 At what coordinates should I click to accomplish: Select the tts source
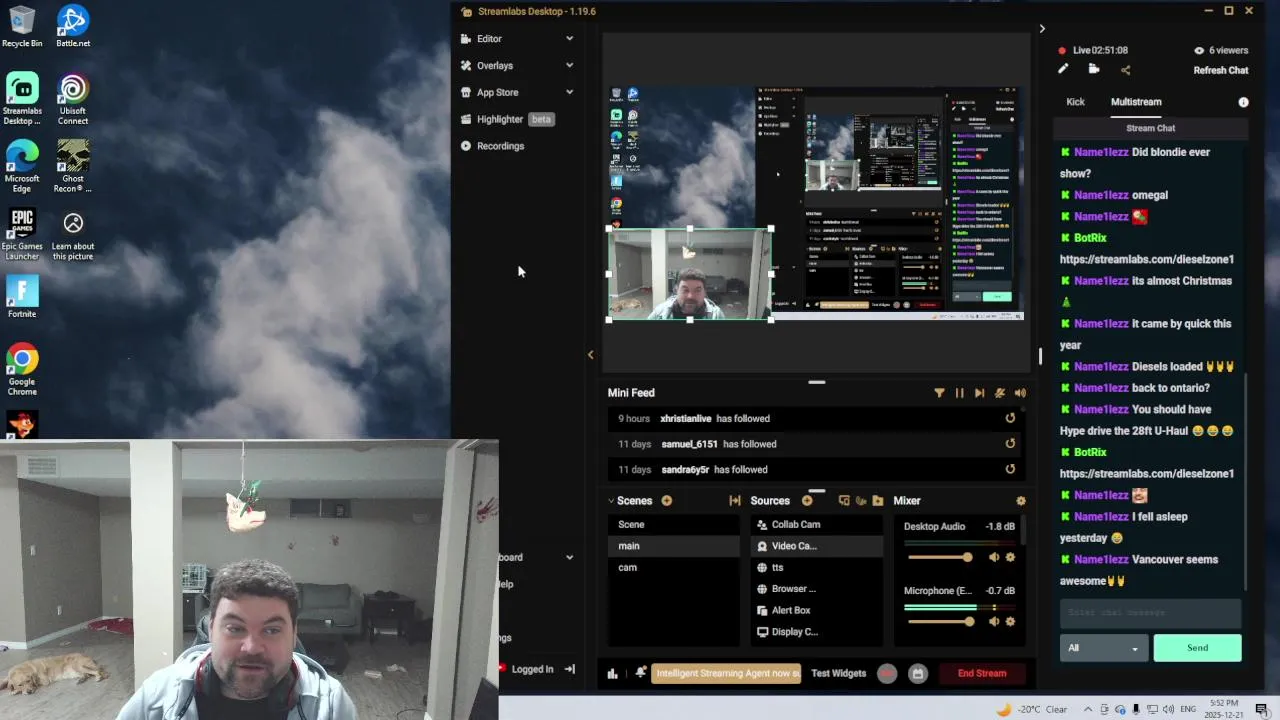pos(817,567)
